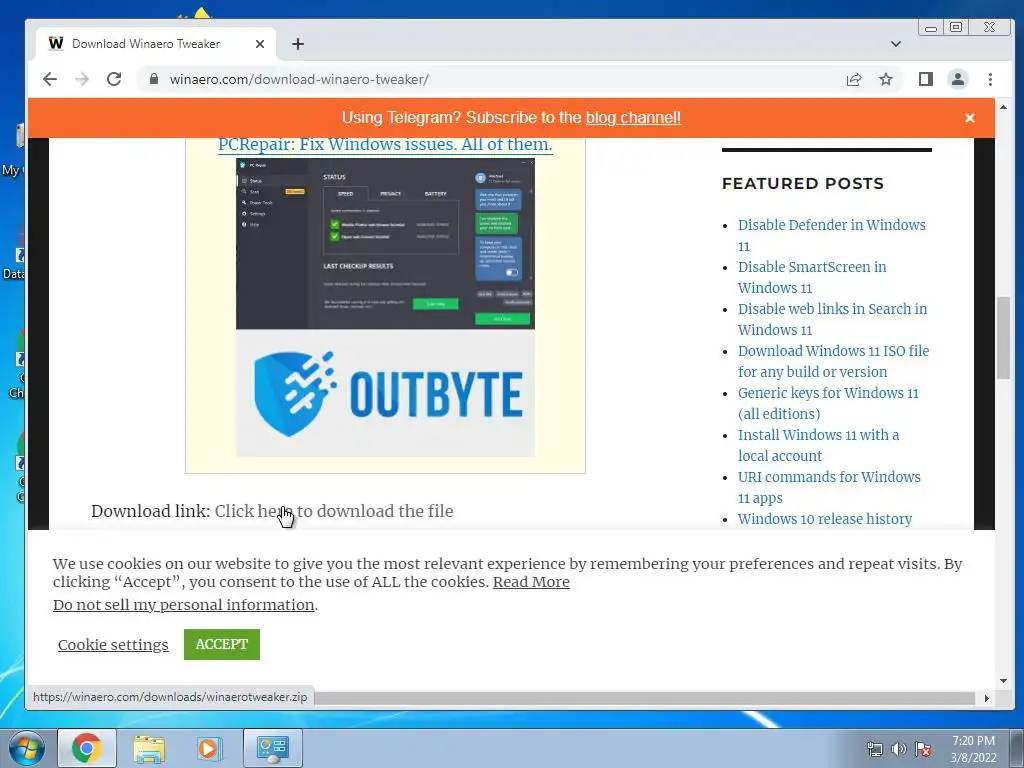The image size is (1024, 768).
Task: Click Do not sell my personal information
Action: coord(184,605)
